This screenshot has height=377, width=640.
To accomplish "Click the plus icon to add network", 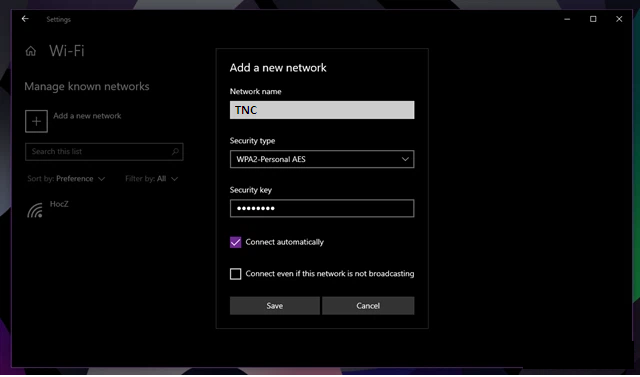I will click(36, 121).
